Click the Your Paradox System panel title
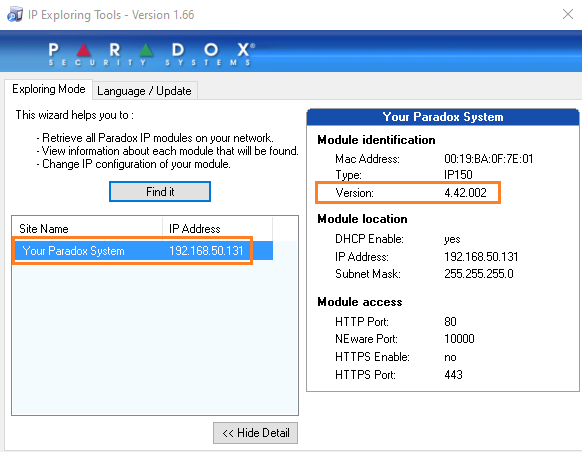 point(443,117)
